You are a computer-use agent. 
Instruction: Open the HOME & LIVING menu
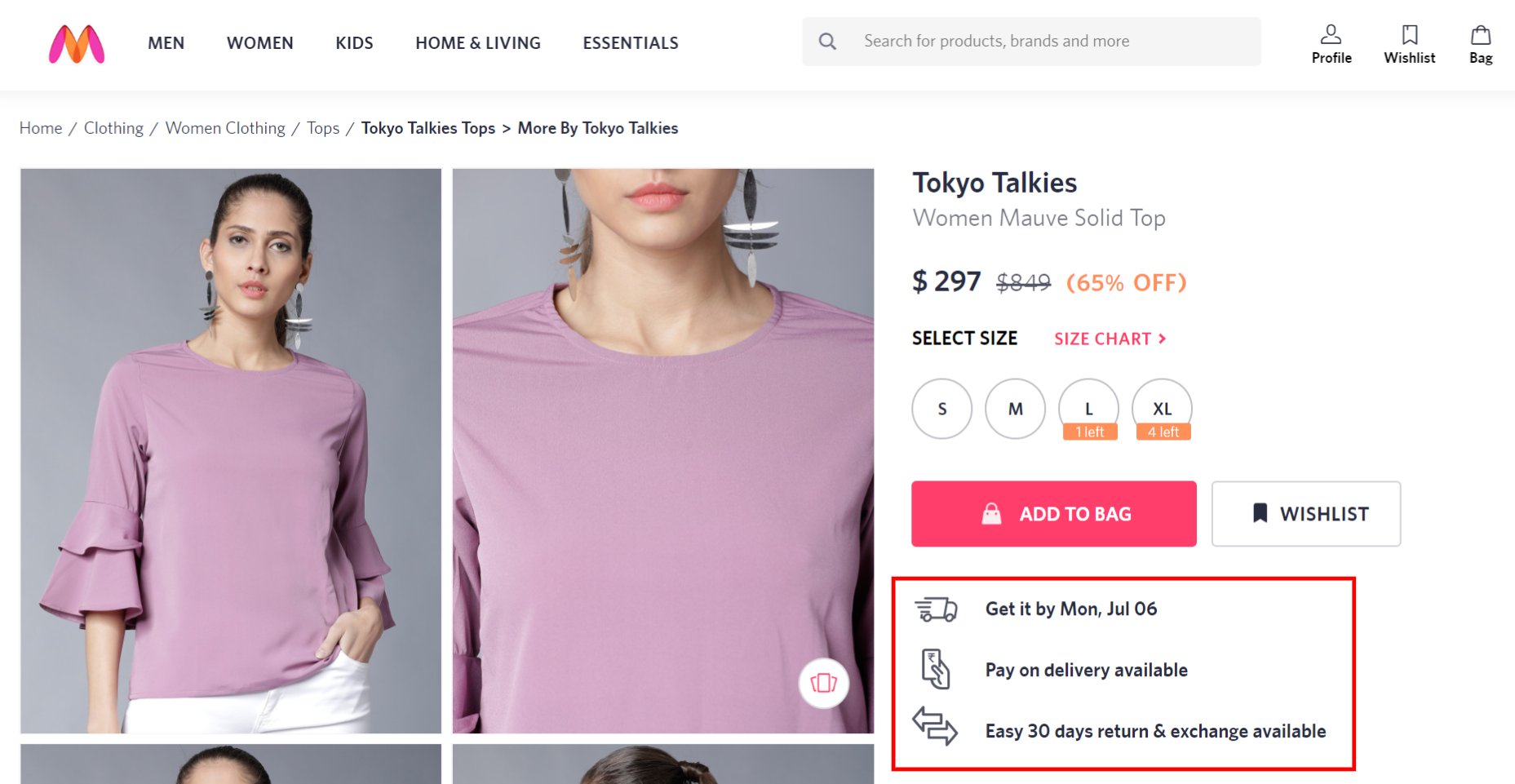(x=478, y=43)
